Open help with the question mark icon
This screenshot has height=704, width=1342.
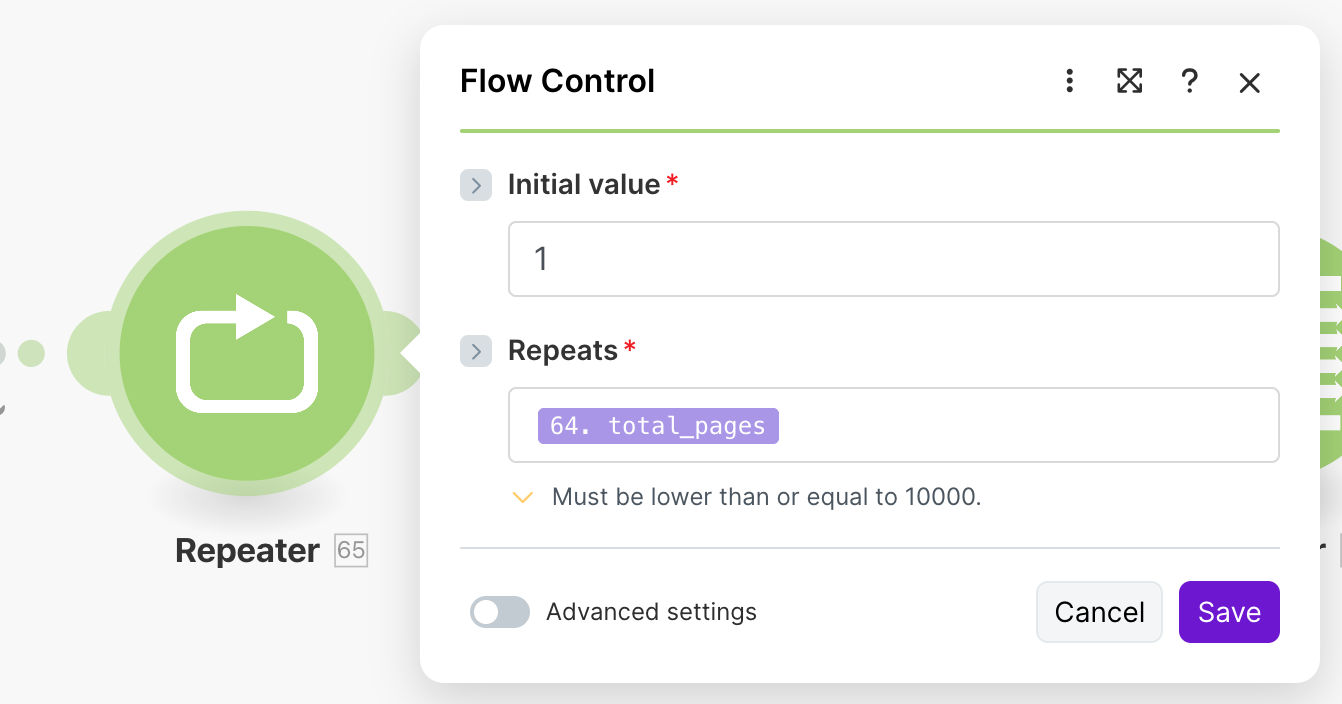point(1189,81)
